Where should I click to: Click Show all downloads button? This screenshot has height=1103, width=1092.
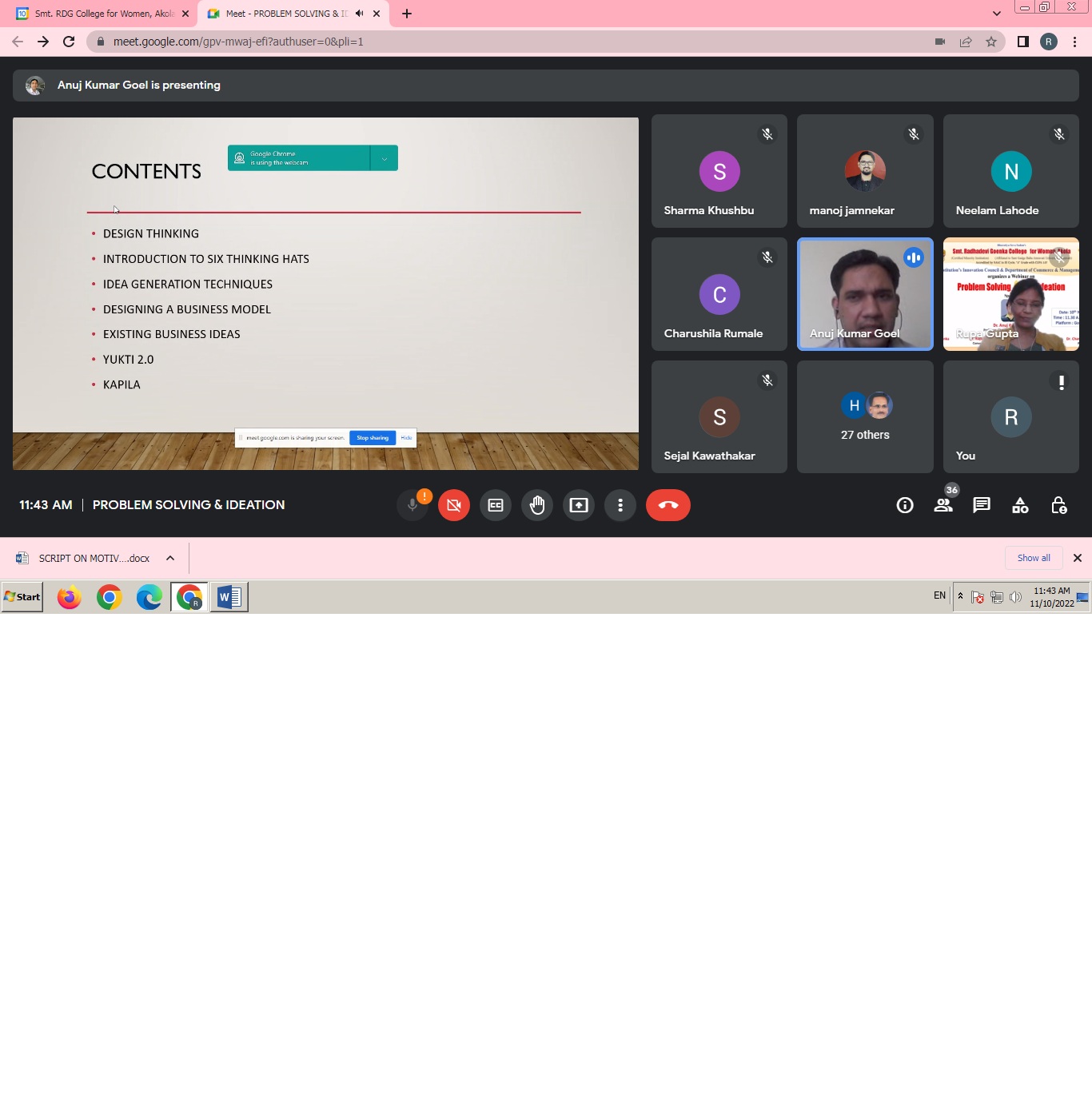click(1033, 558)
